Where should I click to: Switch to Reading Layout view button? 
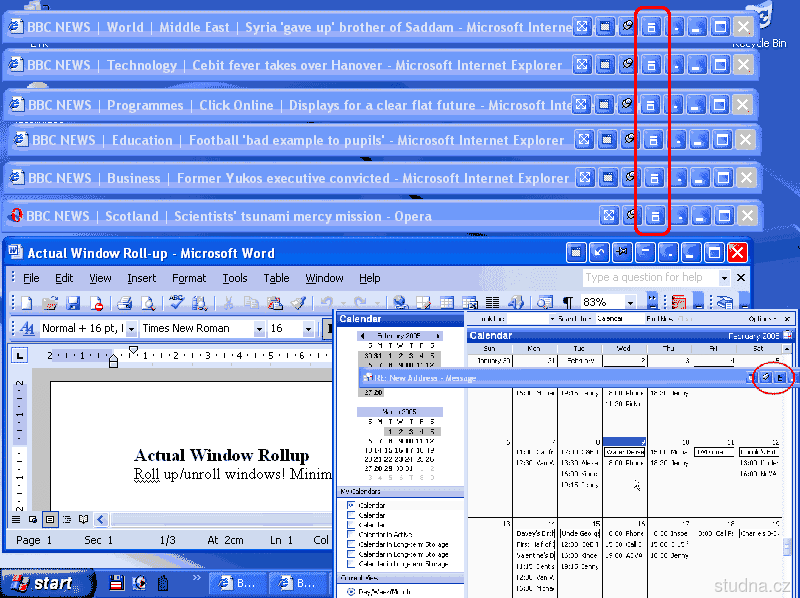point(84,520)
